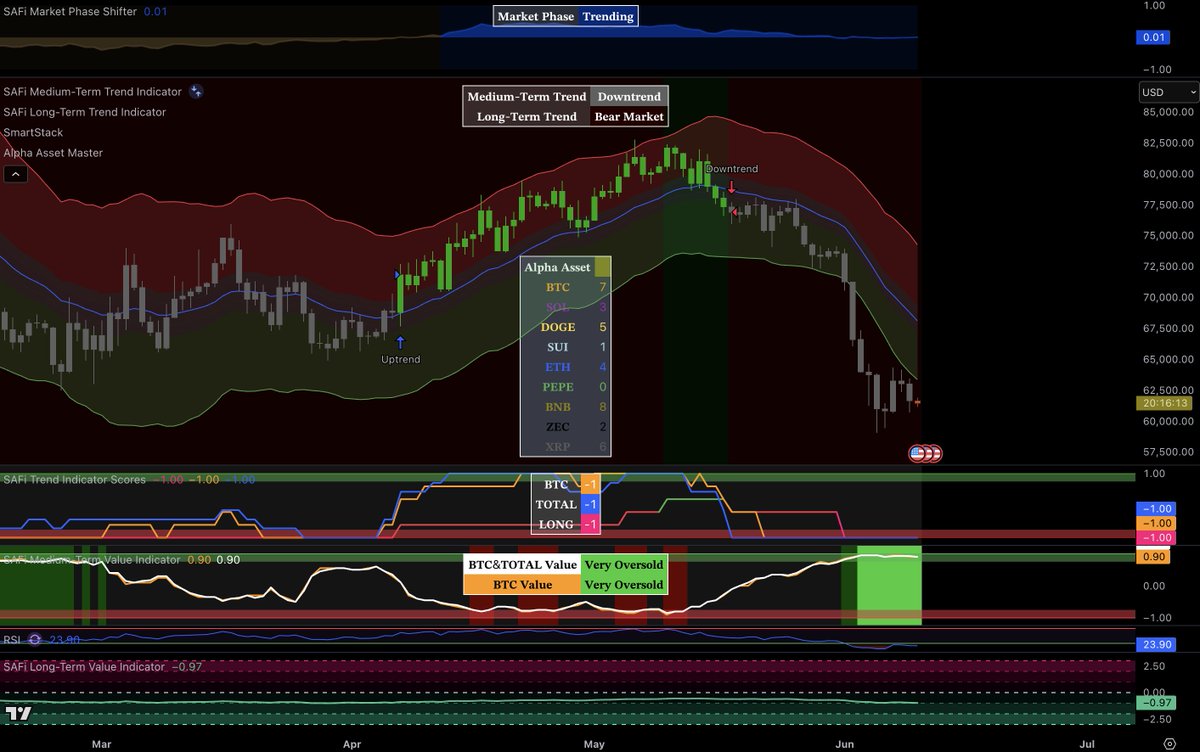Click the 70,000.00 price axis label
The width and height of the screenshot is (1200, 752).
(x=1168, y=297)
